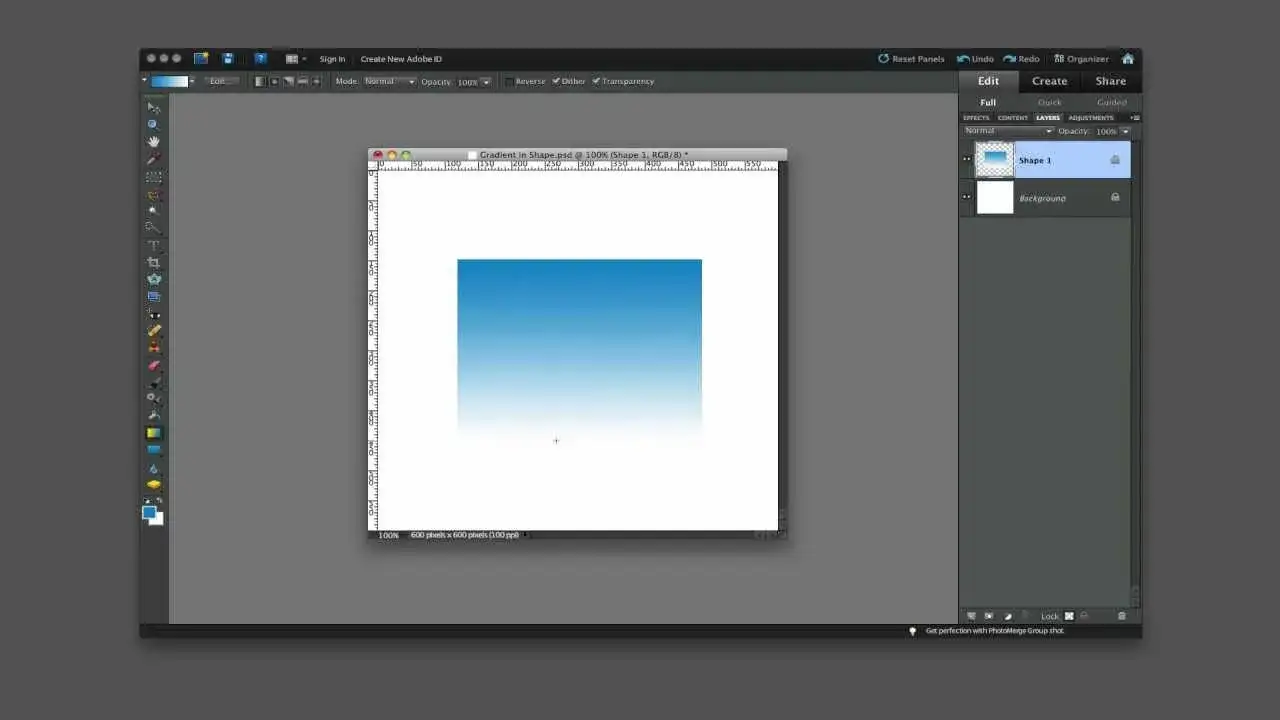Click the Reset Panels button
The width and height of the screenshot is (1280, 720).
point(911,58)
